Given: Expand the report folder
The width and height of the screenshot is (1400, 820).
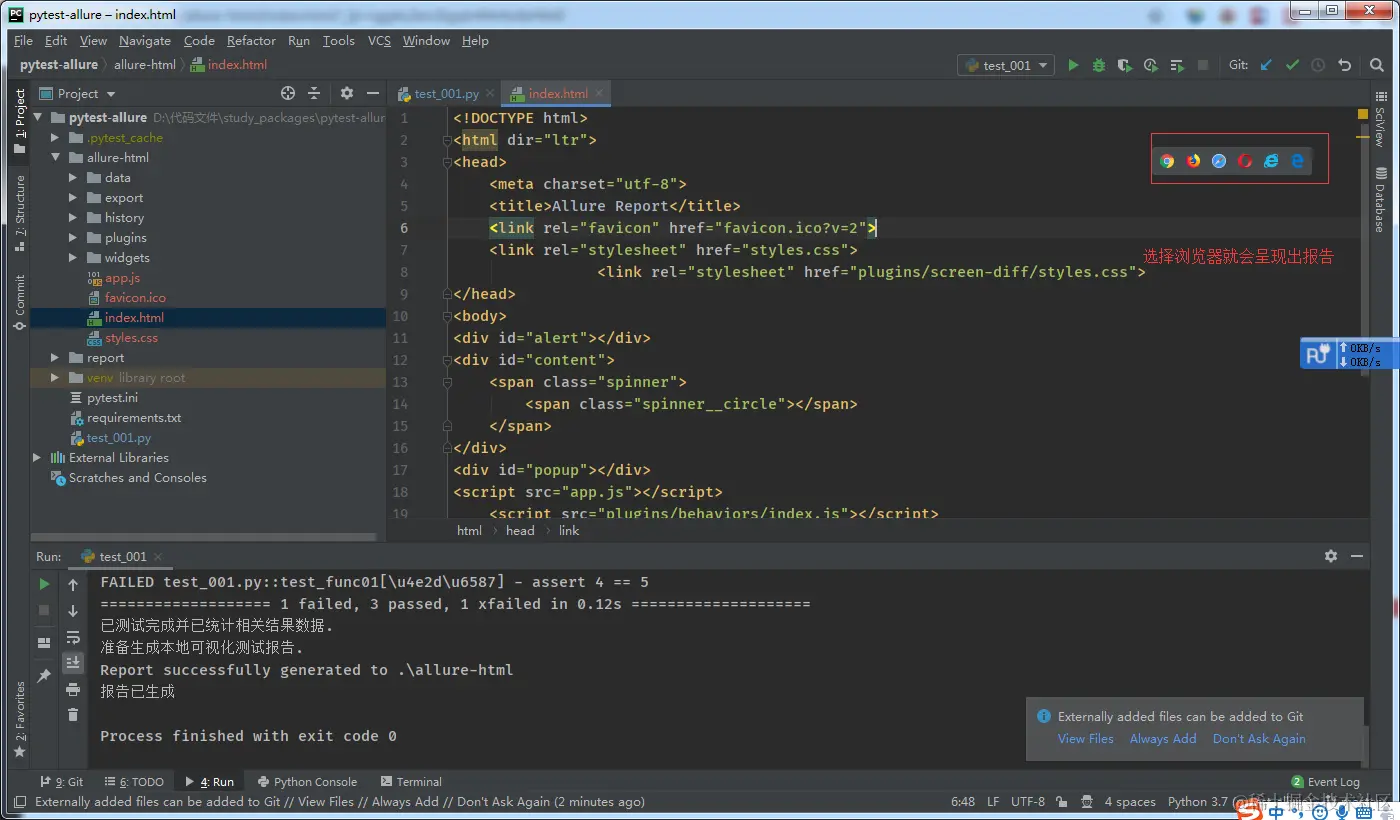Looking at the screenshot, I should click(x=57, y=358).
